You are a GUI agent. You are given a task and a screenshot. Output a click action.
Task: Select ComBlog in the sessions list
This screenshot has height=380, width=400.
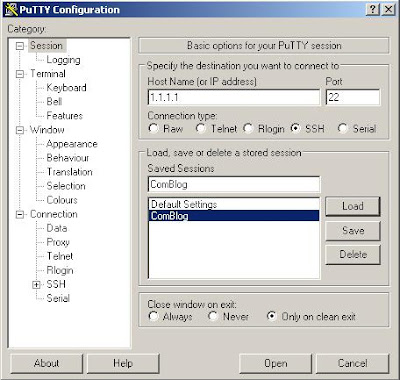[233, 216]
